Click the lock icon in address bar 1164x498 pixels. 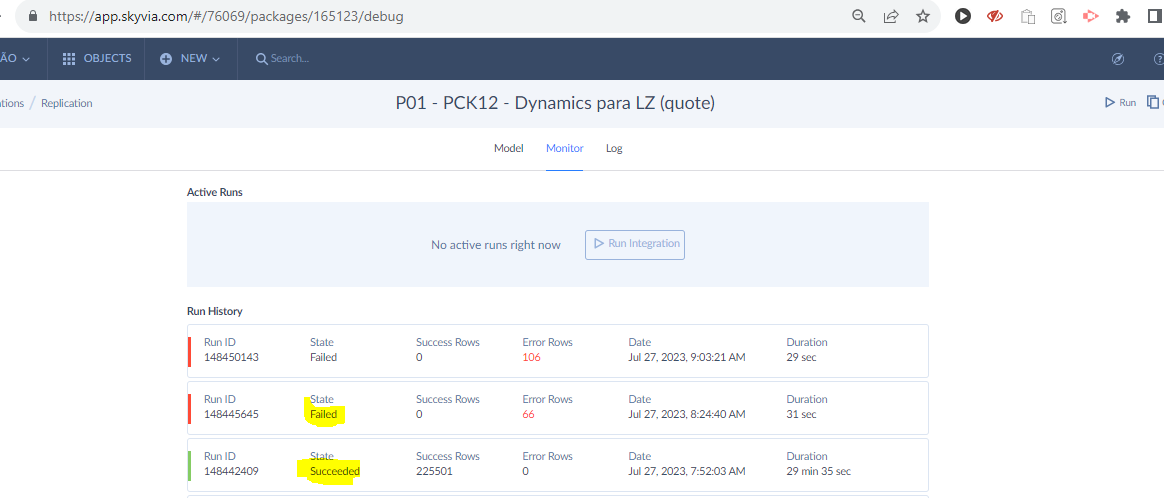[31, 16]
